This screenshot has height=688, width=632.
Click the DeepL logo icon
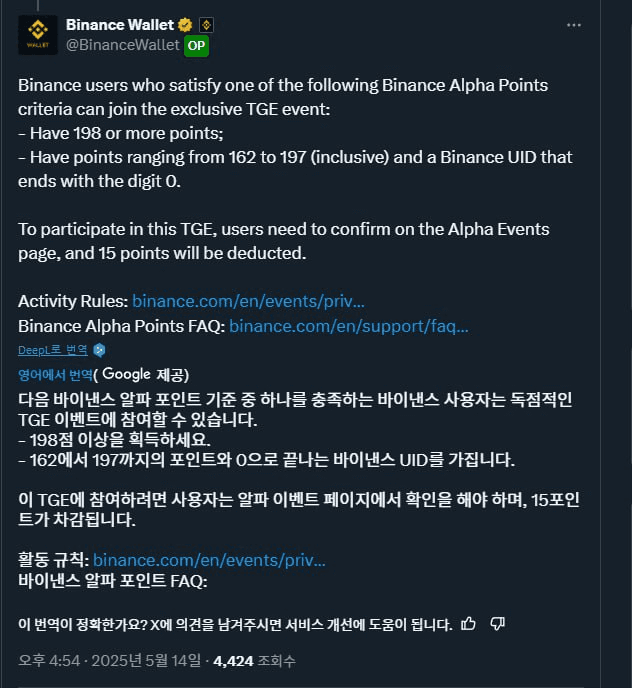coord(100,350)
